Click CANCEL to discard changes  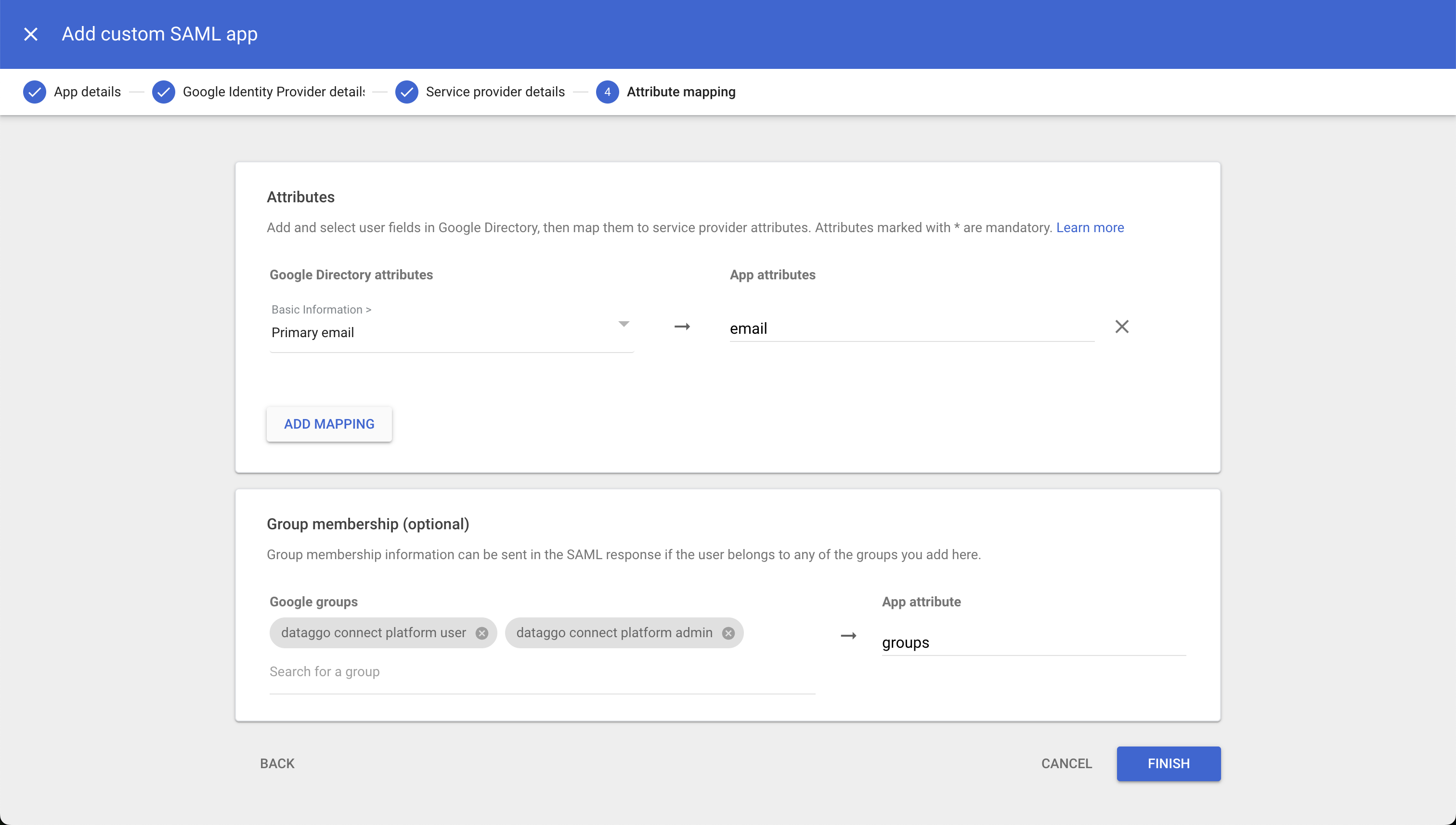pyautogui.click(x=1066, y=763)
